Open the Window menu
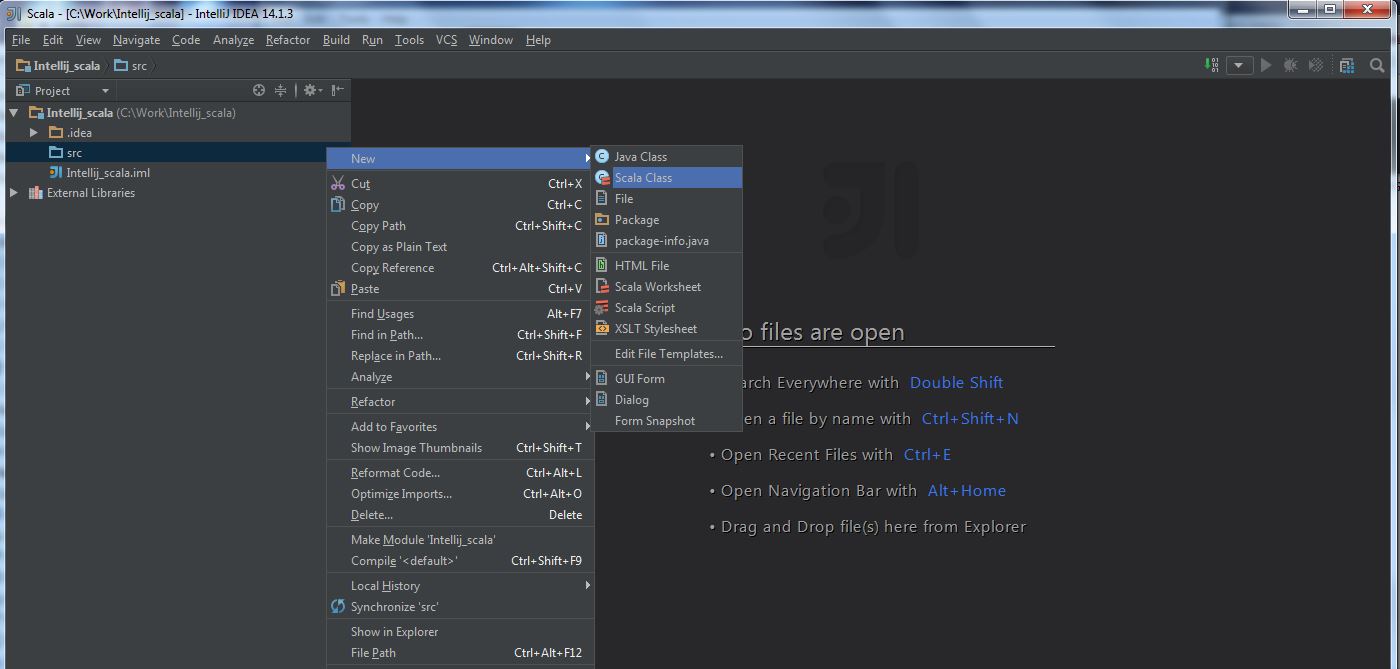The height and width of the screenshot is (669, 1400). point(491,40)
